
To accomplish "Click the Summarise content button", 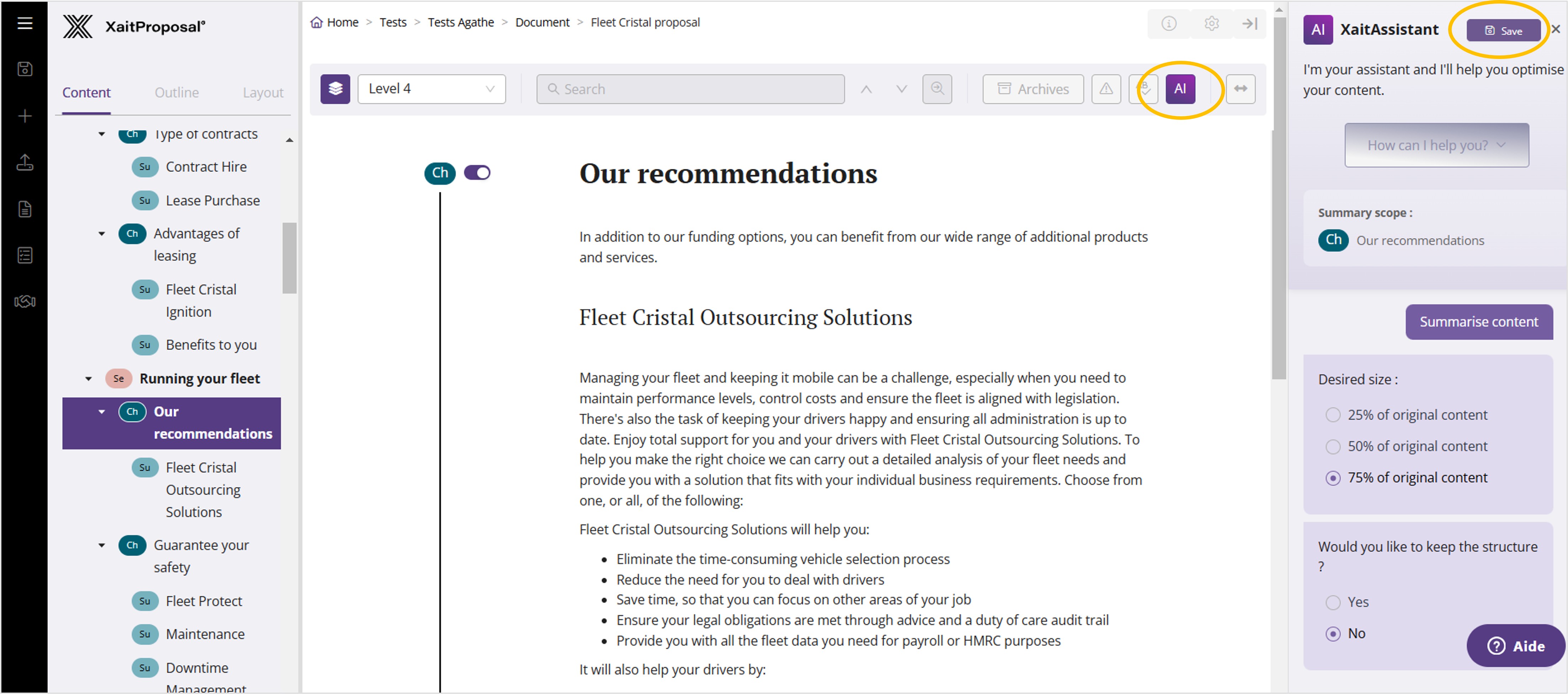I will click(x=1478, y=322).
